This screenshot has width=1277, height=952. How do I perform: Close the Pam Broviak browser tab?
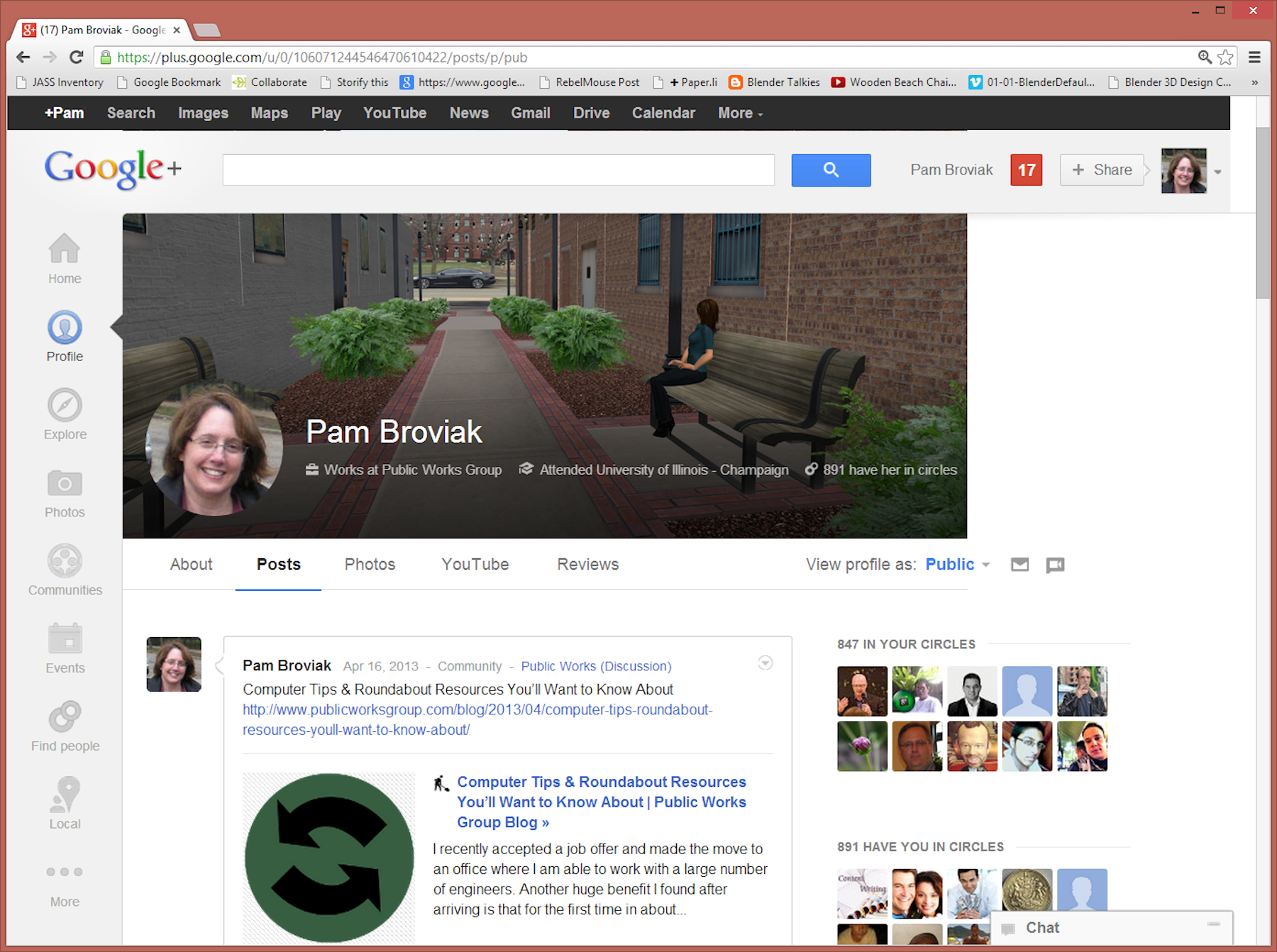[177, 30]
